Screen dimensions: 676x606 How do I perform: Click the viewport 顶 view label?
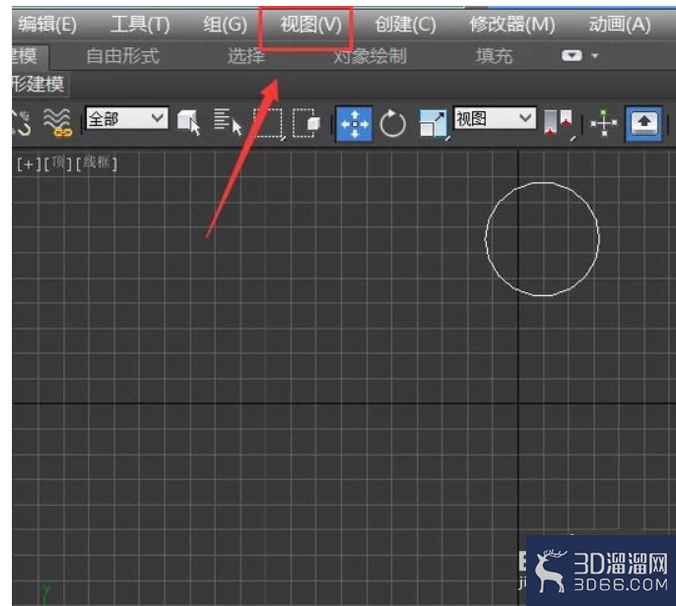58,163
